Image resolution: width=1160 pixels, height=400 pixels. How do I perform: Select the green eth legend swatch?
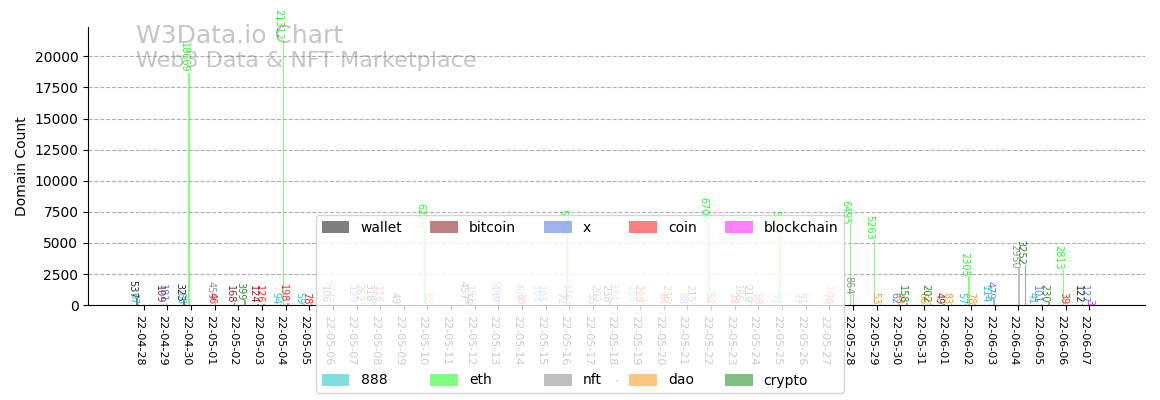444,380
